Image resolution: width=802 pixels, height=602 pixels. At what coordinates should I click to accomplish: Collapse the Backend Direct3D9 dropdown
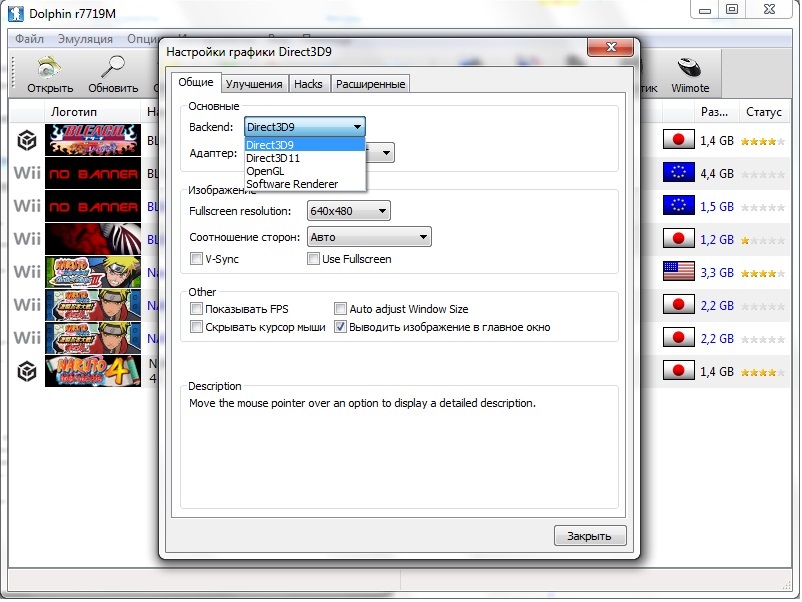click(x=304, y=127)
